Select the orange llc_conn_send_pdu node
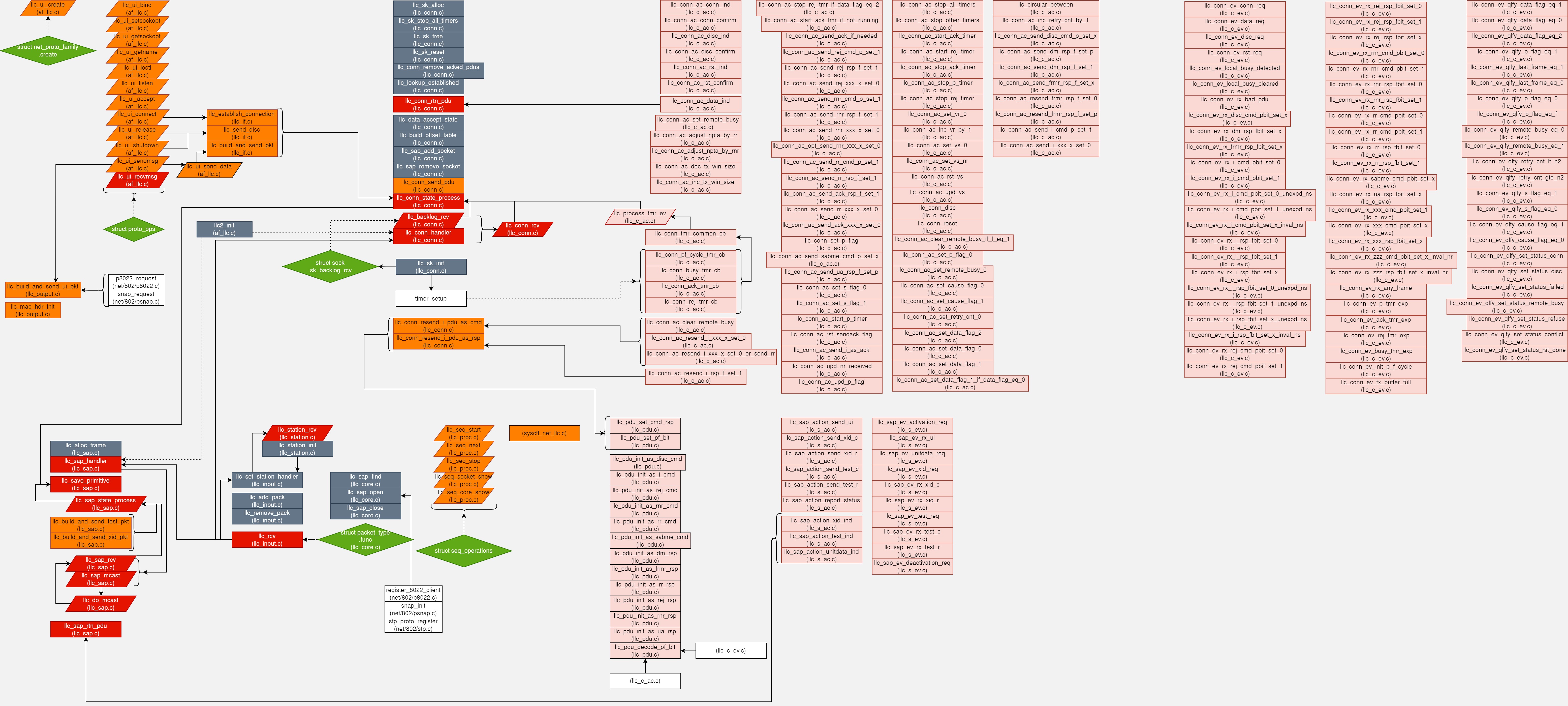The height and width of the screenshot is (706, 1568). (428, 186)
